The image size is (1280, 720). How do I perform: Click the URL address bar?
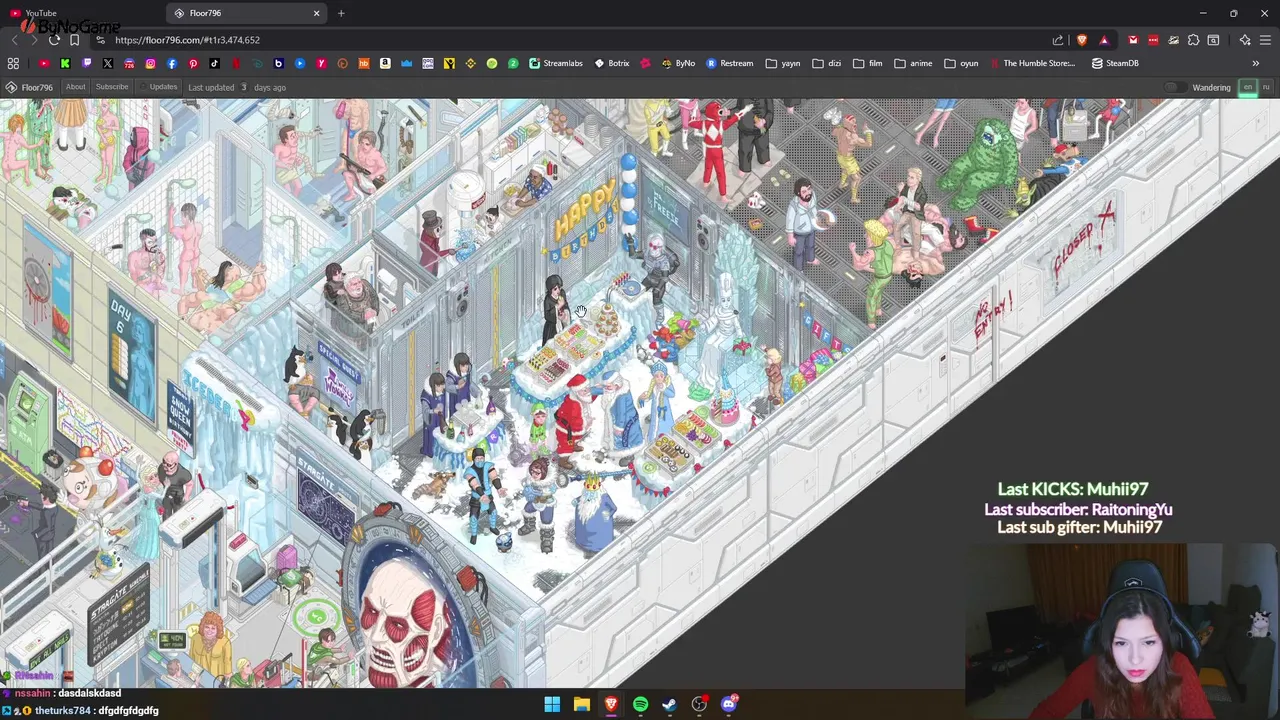pyautogui.click(x=570, y=40)
